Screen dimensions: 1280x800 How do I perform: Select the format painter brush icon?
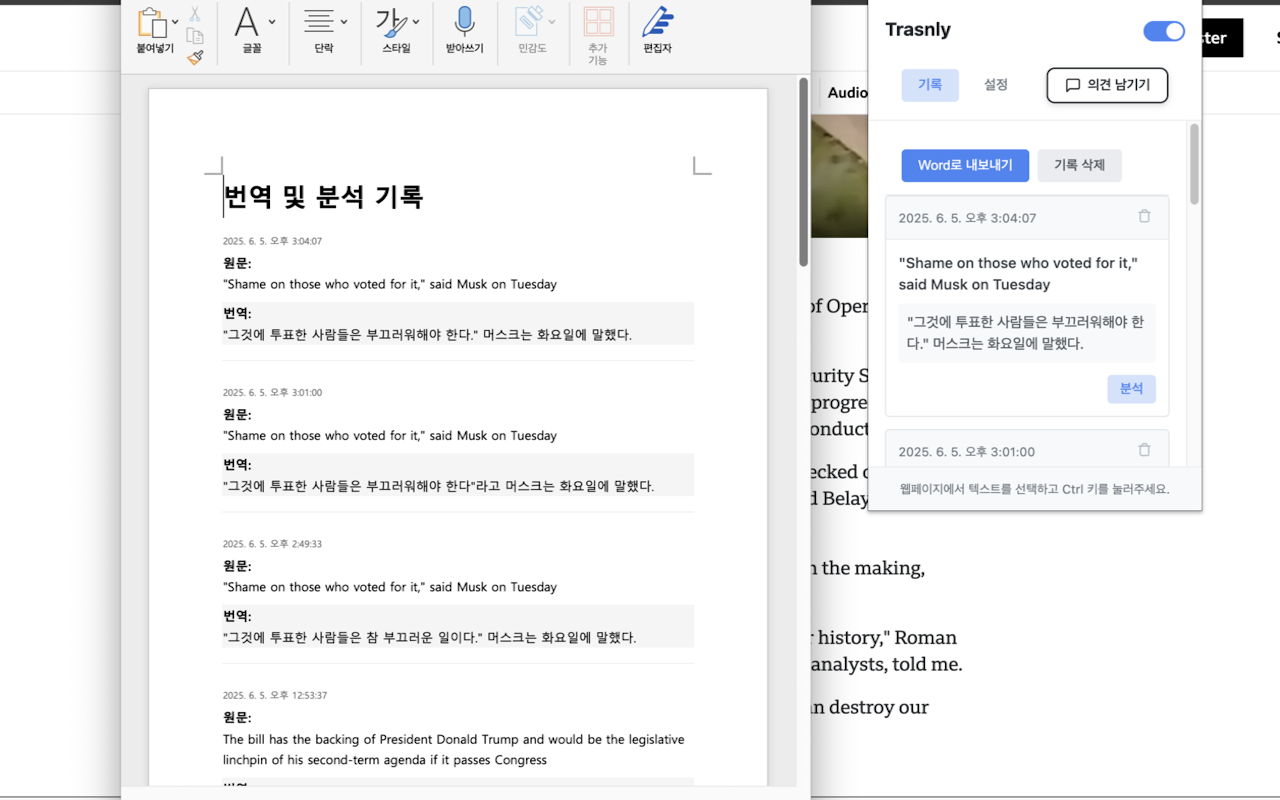tap(195, 58)
